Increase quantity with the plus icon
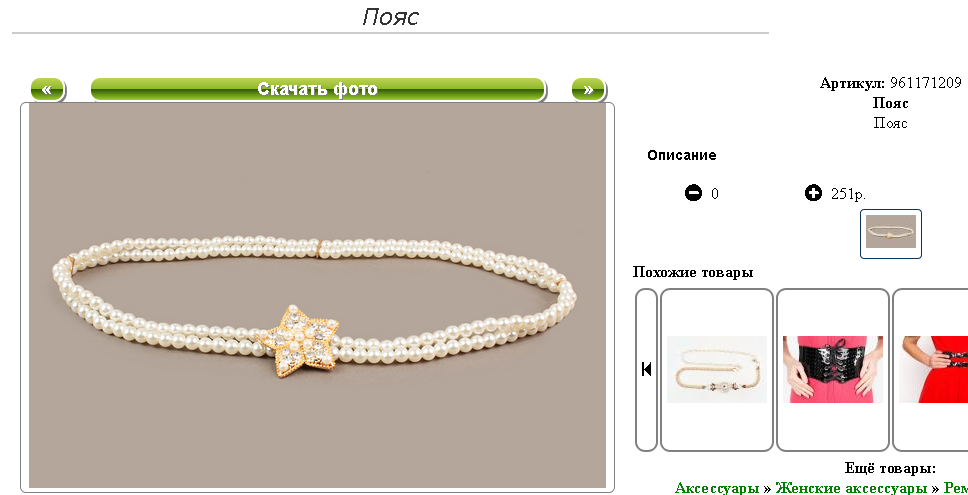 [x=814, y=193]
